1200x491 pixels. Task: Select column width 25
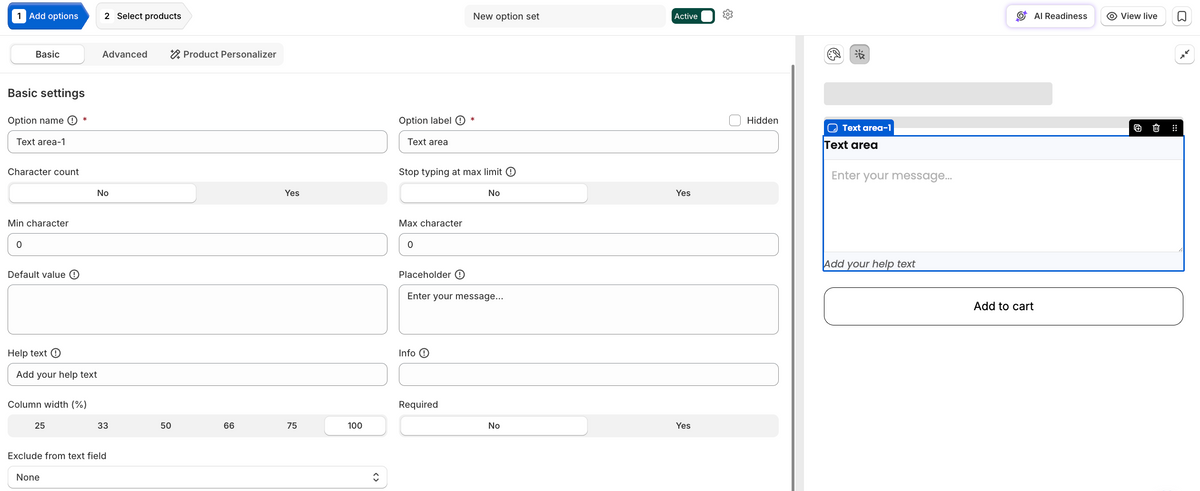click(x=40, y=426)
